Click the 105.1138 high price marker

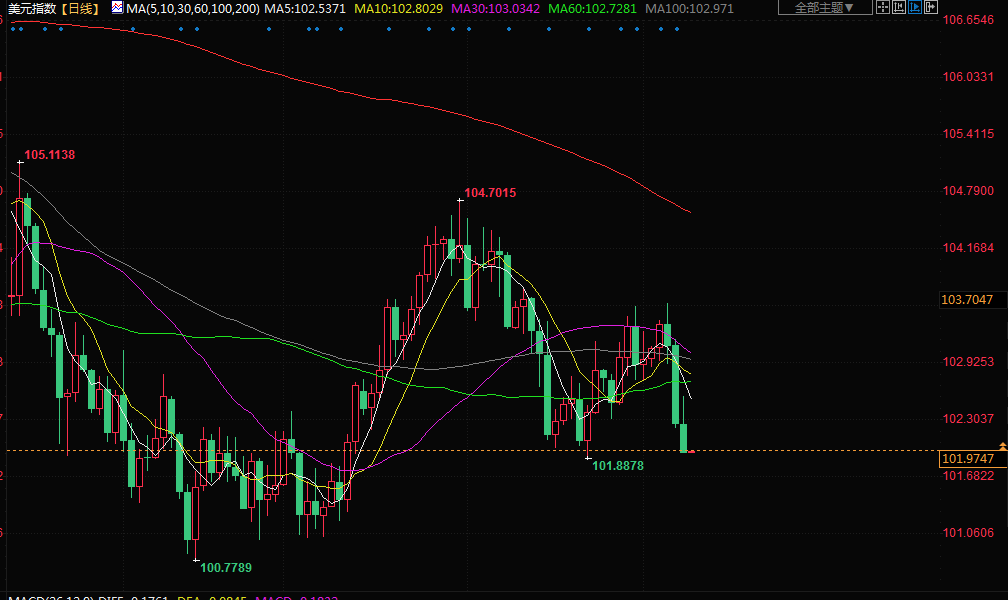tap(50, 155)
